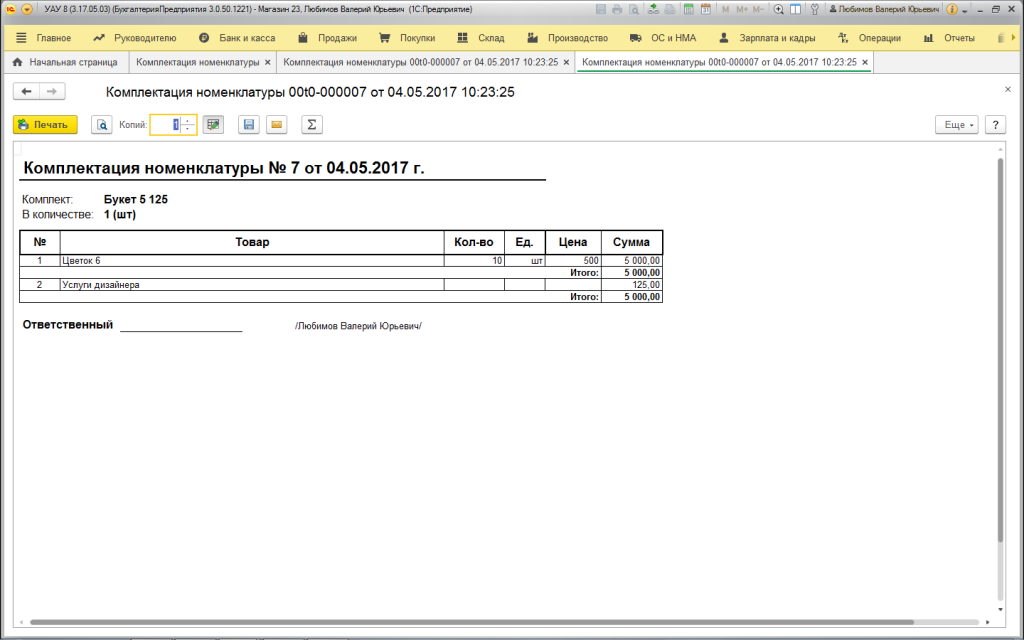Viewport: 1024px width, 640px height.
Task: Switch to the Начальная страница tab
Action: [x=65, y=62]
